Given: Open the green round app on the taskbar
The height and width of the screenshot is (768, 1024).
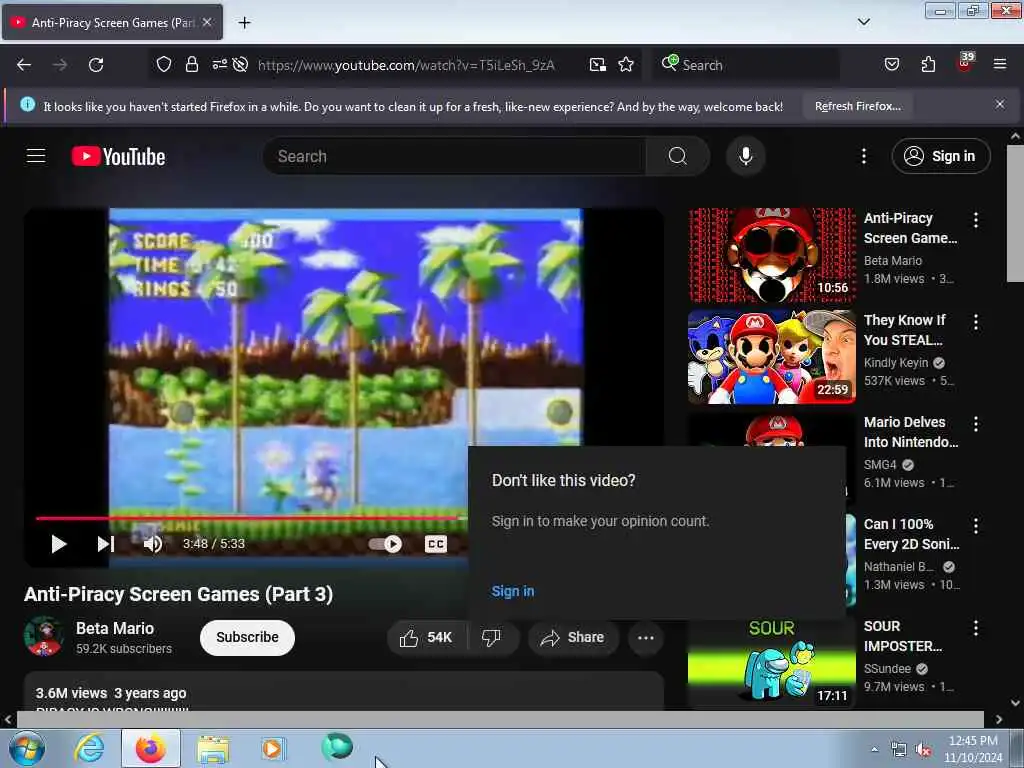Looking at the screenshot, I should point(337,746).
